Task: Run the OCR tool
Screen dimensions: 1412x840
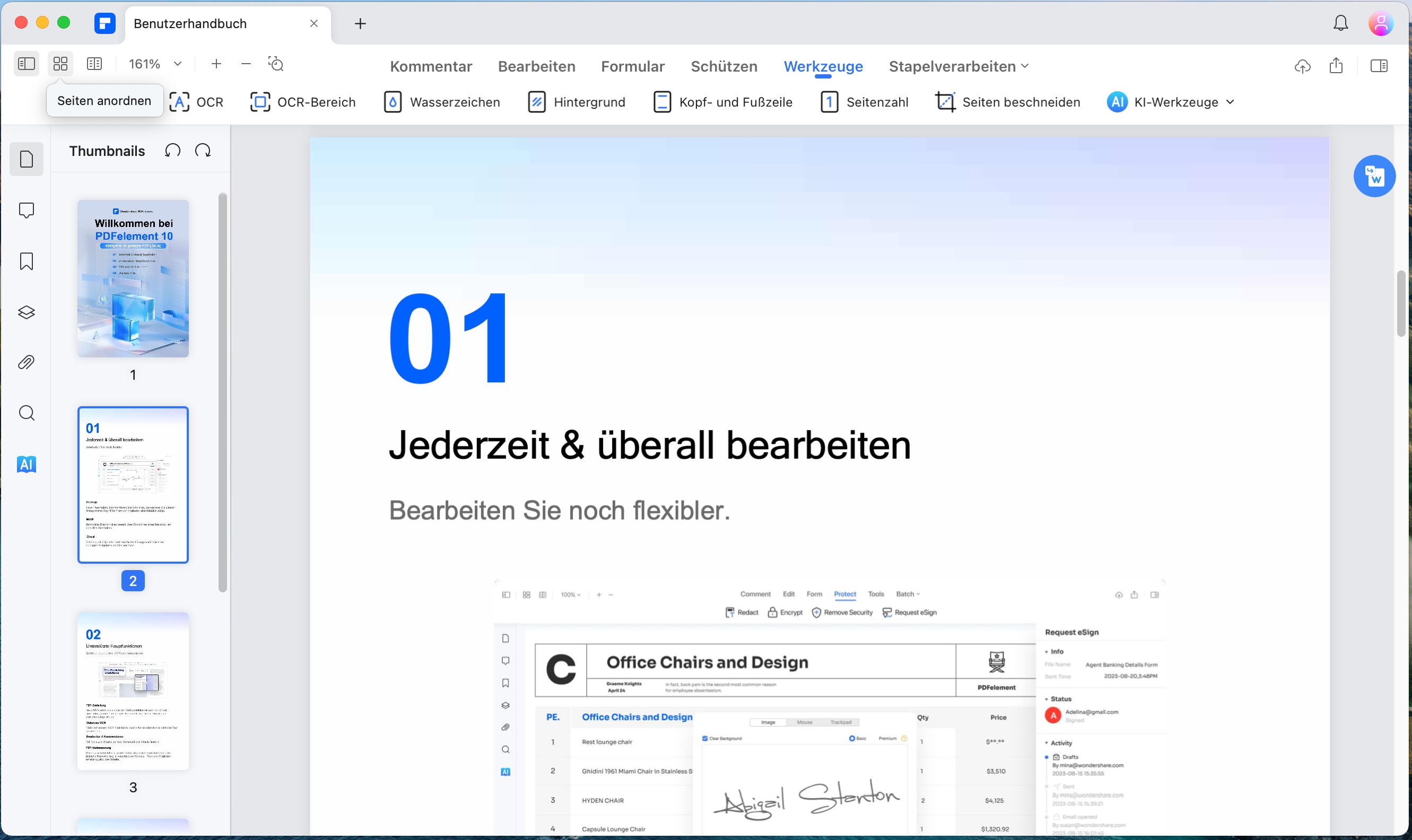Action: point(196,102)
